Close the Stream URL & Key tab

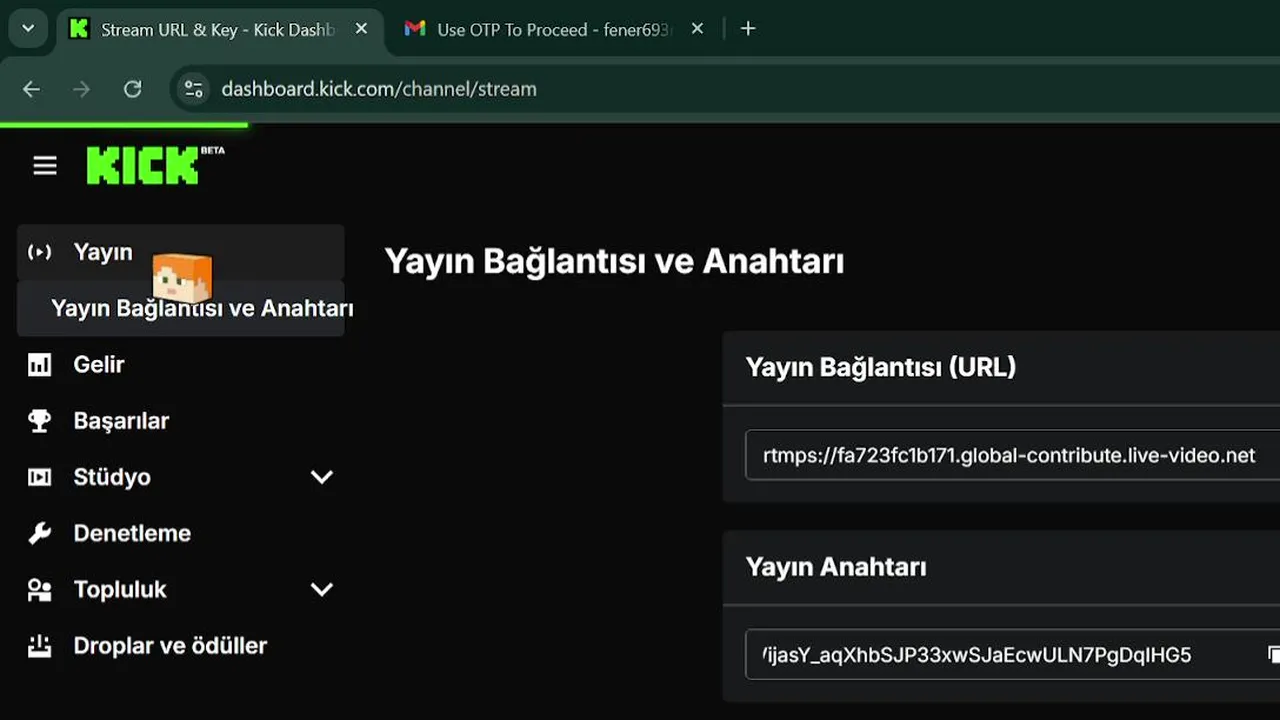pos(361,29)
